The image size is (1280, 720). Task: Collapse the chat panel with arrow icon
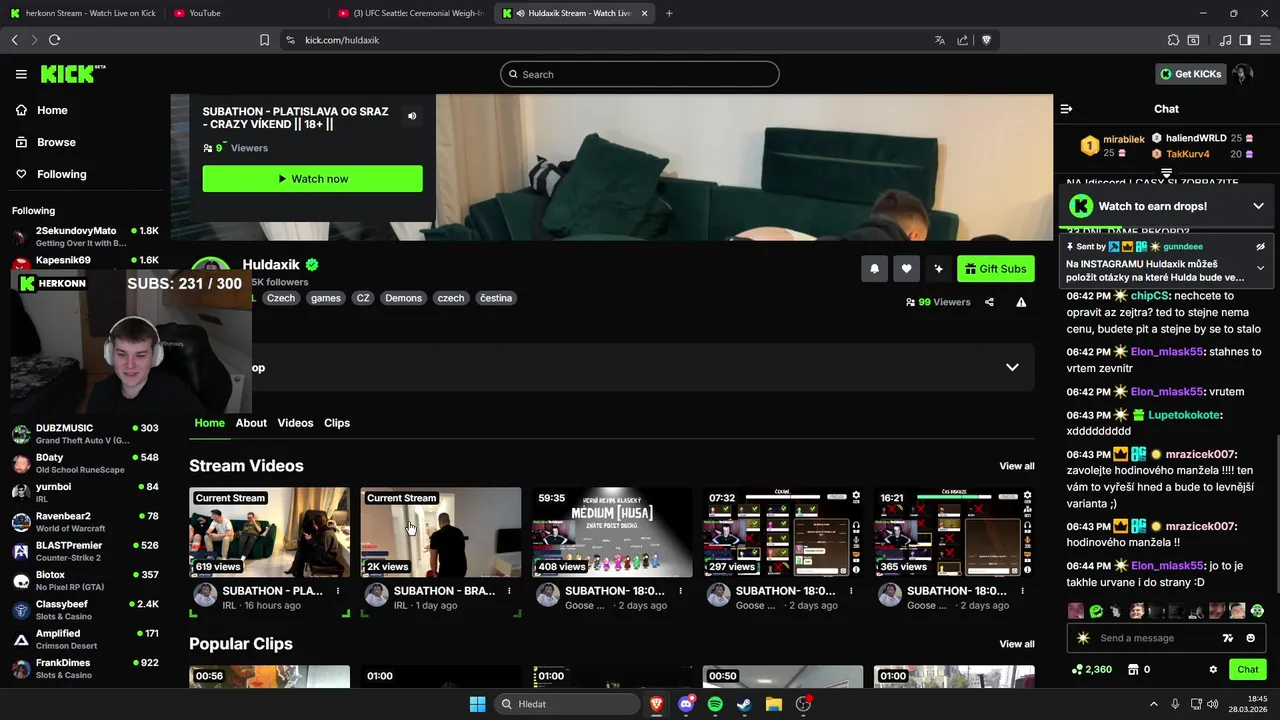[x=1066, y=109]
